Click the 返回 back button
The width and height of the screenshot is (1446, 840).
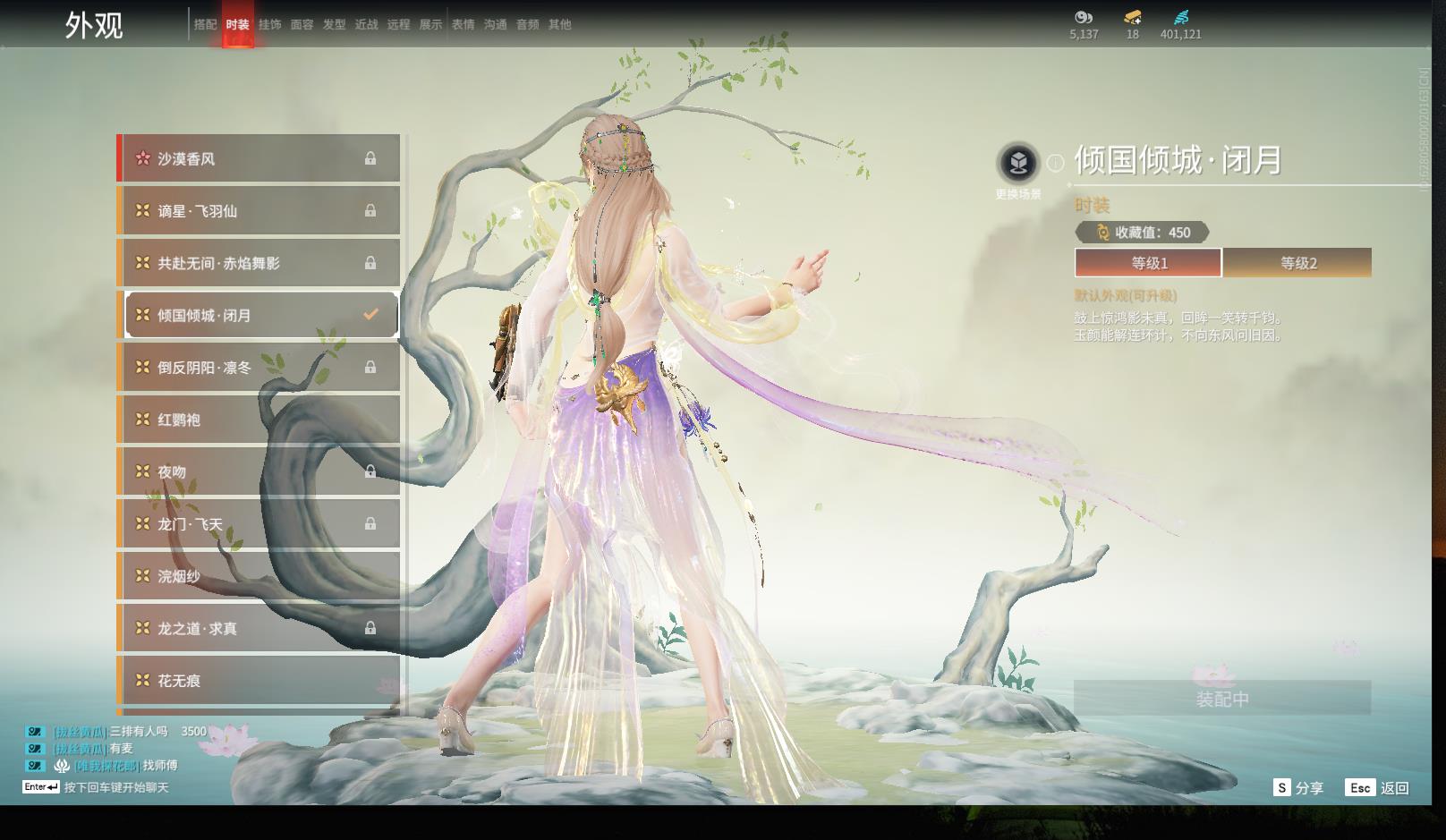click(1378, 787)
